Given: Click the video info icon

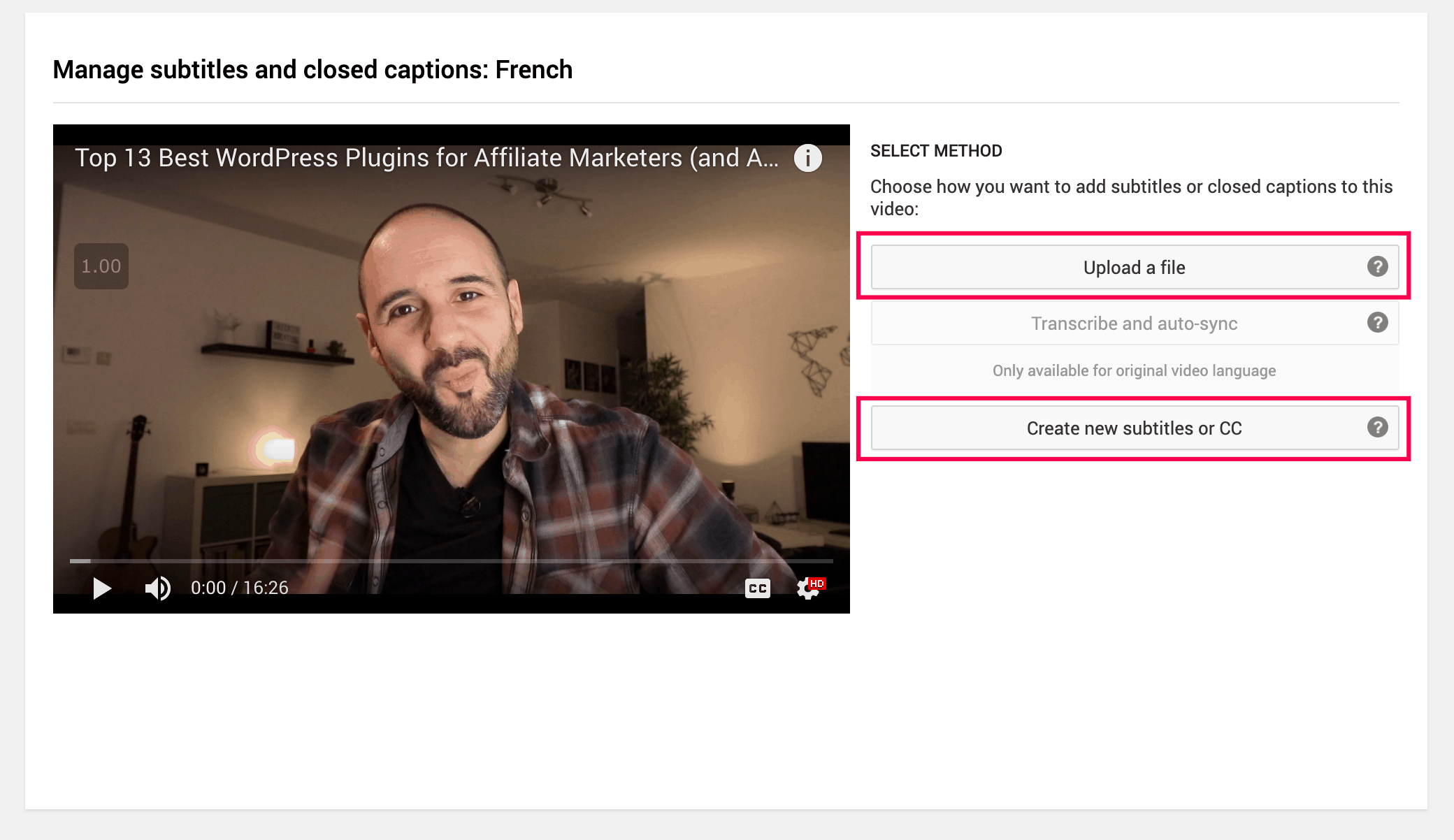Looking at the screenshot, I should (x=808, y=158).
